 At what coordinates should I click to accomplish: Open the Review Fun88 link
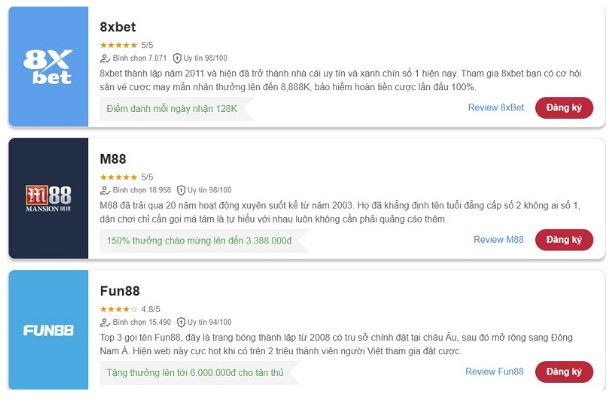pos(494,372)
